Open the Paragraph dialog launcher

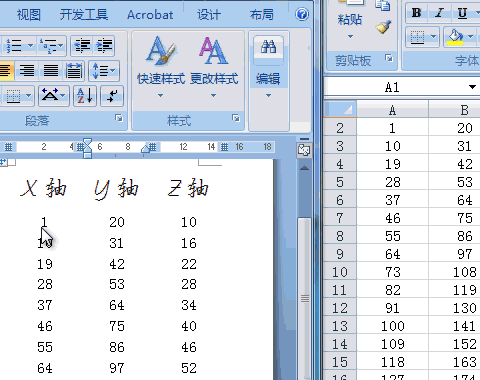pos(119,118)
